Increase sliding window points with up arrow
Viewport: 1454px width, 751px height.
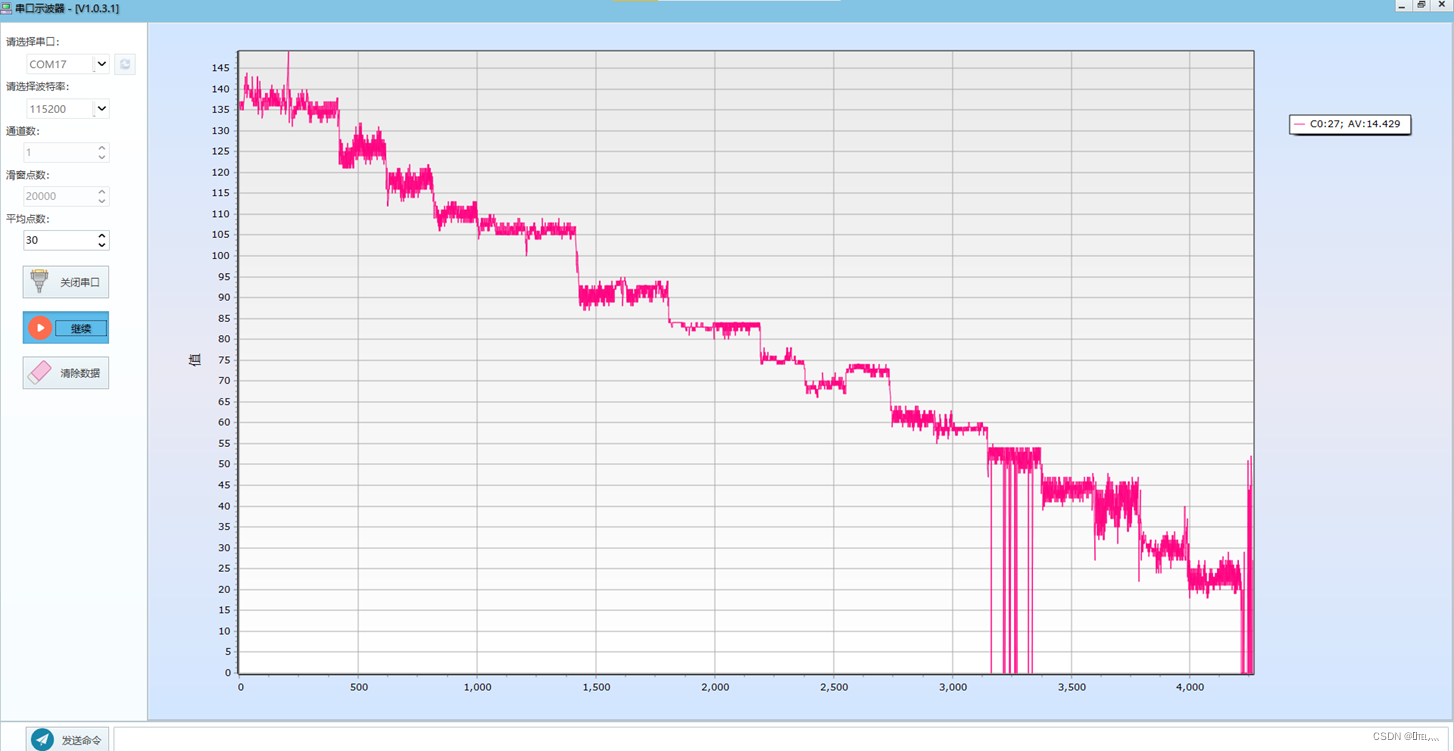(x=102, y=192)
